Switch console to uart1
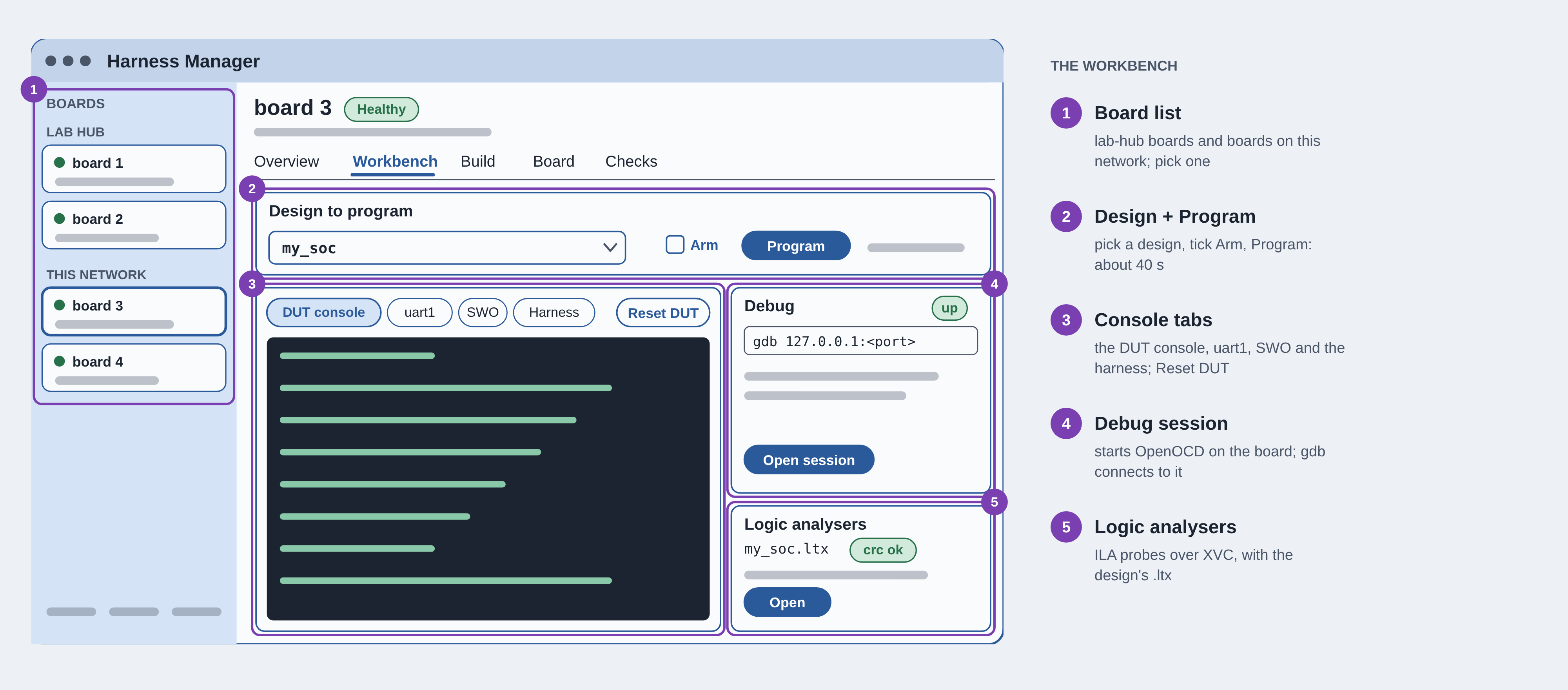This screenshot has height=690, width=1568. point(419,312)
